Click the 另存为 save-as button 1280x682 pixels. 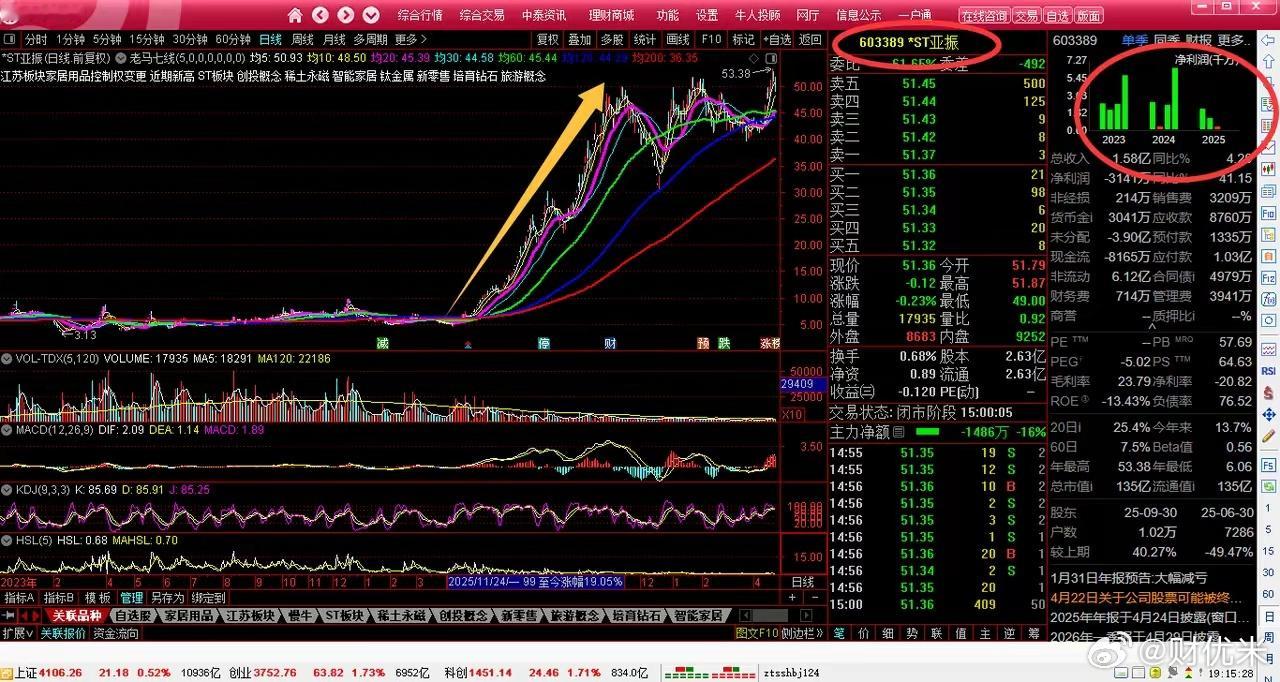pos(166,597)
